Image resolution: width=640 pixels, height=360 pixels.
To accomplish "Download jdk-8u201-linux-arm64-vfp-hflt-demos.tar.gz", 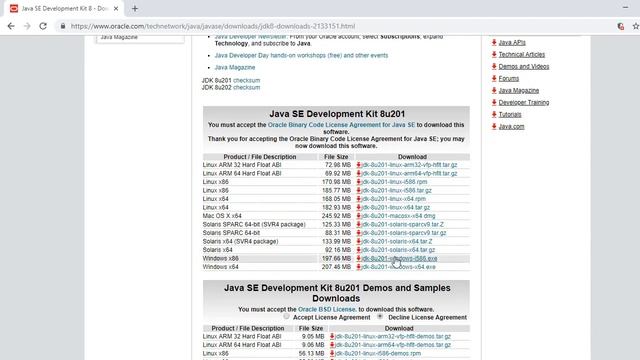I will coord(393,345).
